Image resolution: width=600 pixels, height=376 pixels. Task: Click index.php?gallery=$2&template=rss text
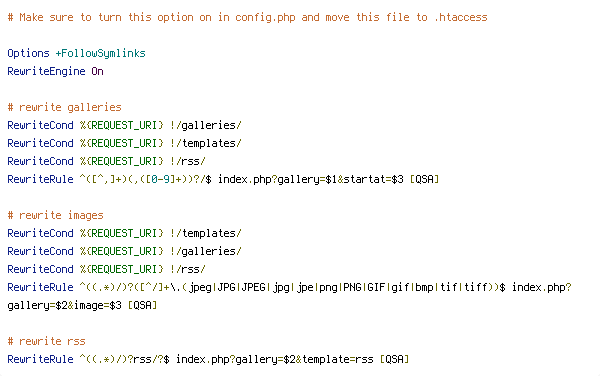[x=275, y=359]
